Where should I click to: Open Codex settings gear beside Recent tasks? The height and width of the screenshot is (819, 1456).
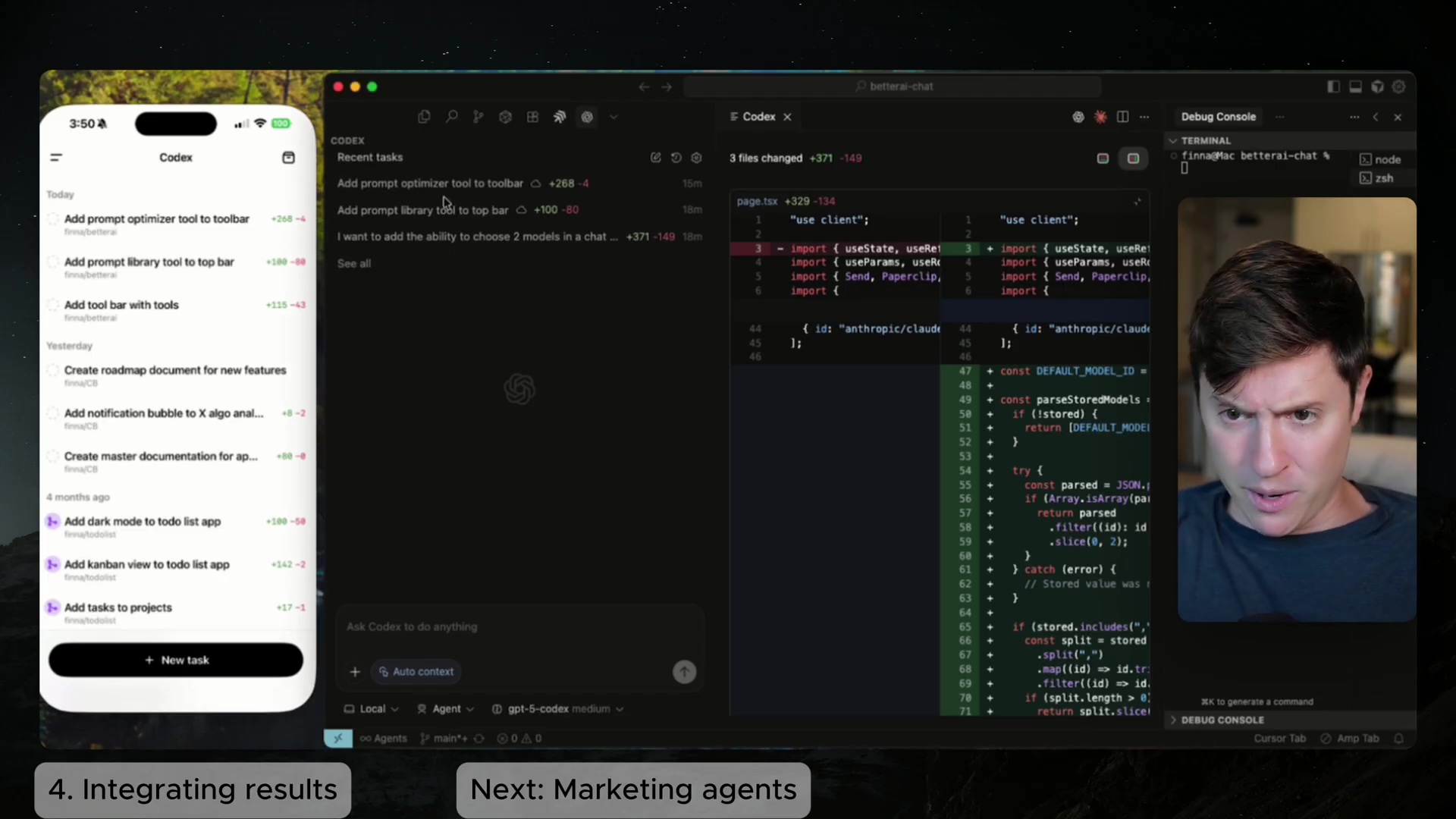point(696,158)
